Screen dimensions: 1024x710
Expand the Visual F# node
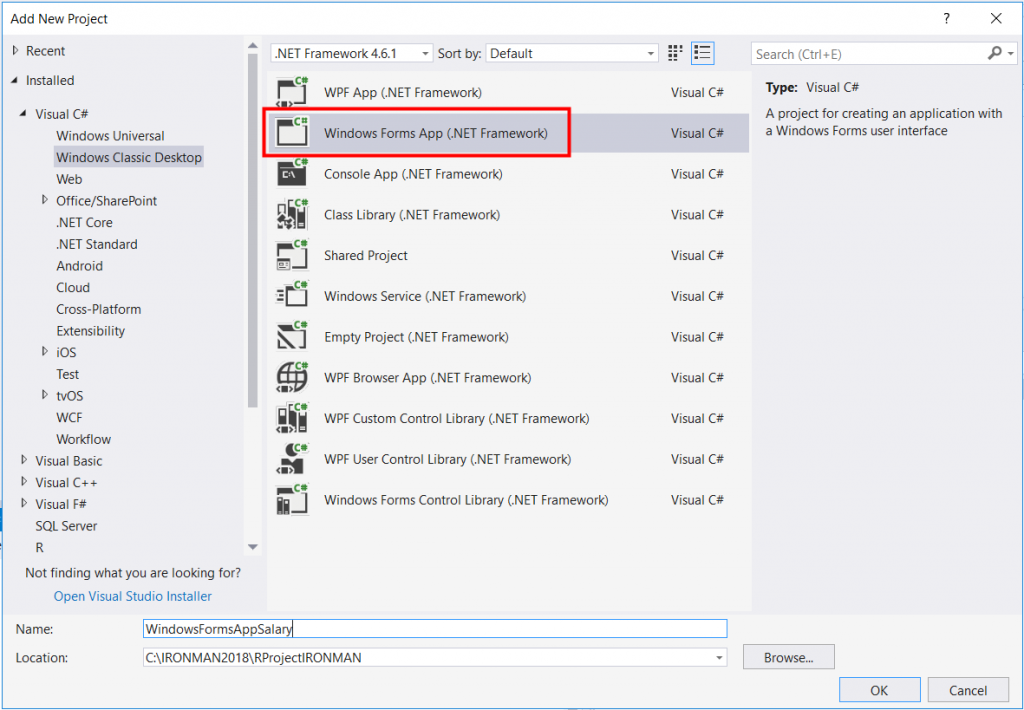click(x=24, y=503)
